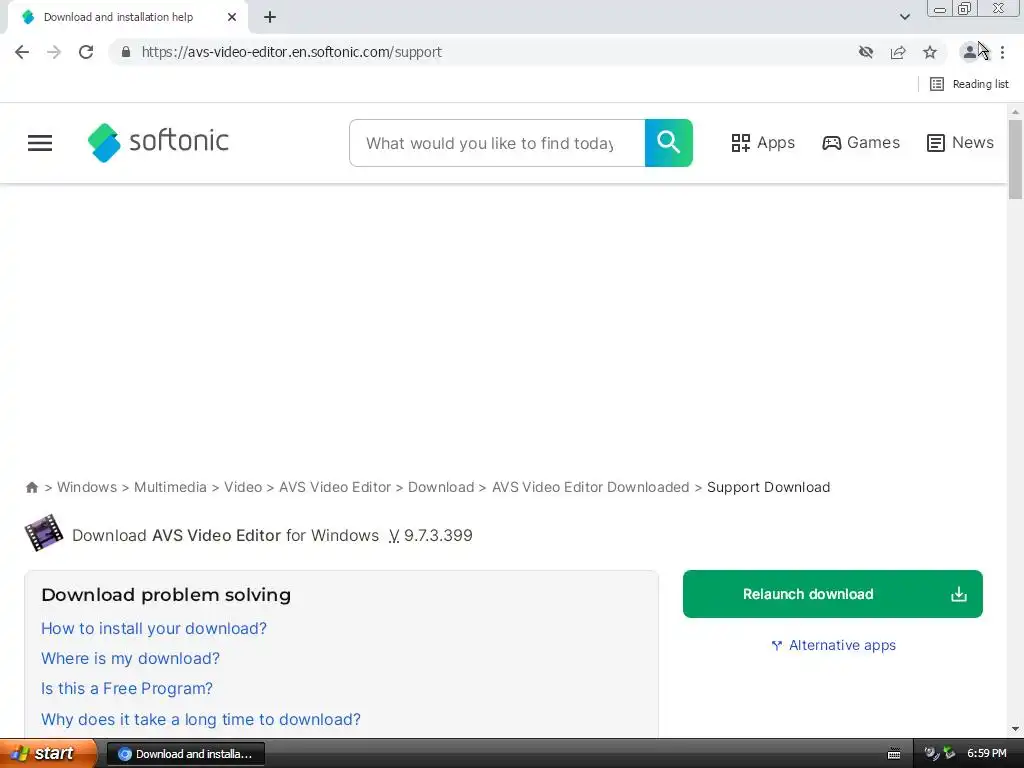1024x768 pixels.
Task: Expand the tab search dropdown arrow
Action: pos(904,17)
